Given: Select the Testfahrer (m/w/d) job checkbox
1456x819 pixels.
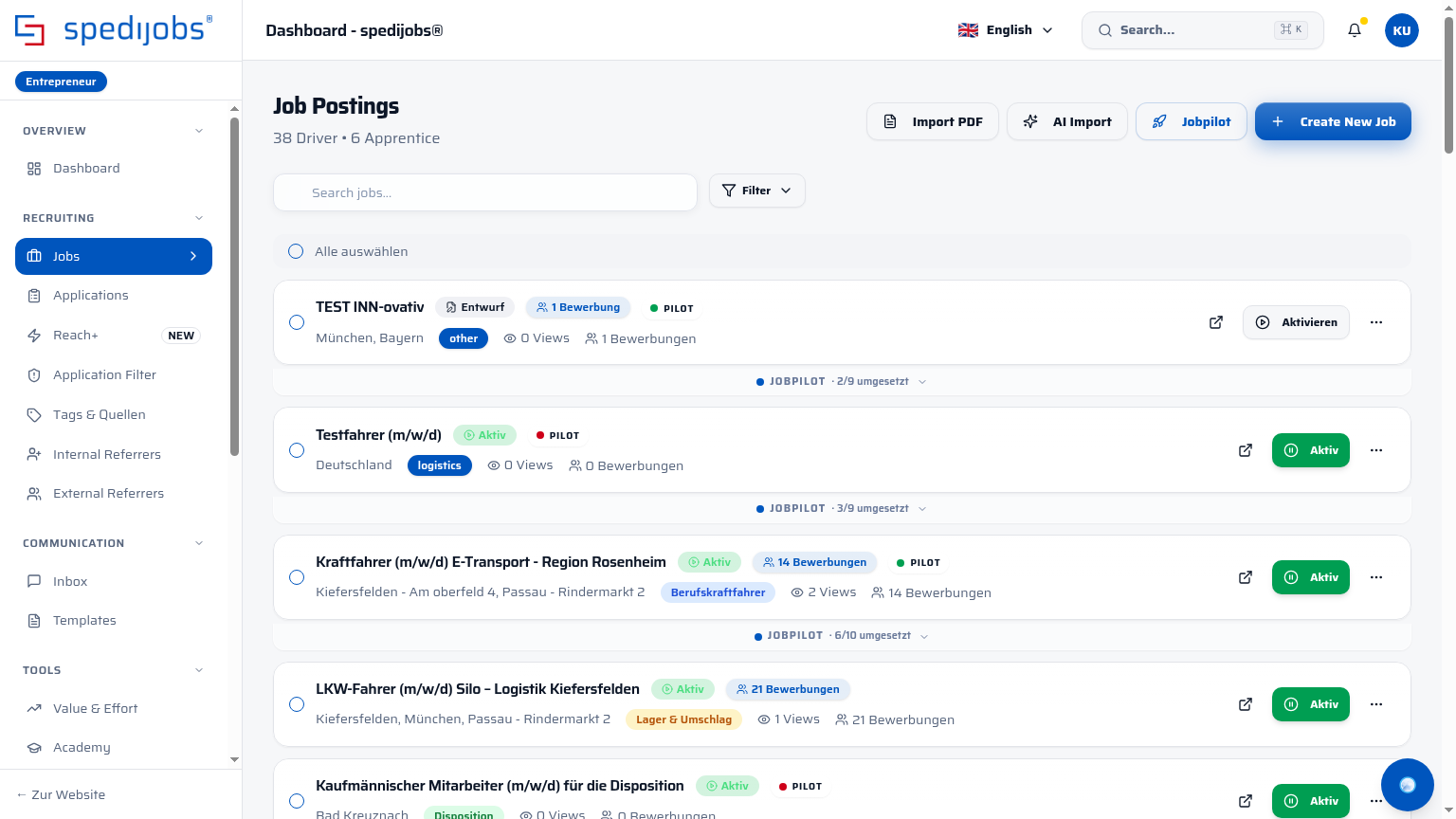Looking at the screenshot, I should pos(297,450).
